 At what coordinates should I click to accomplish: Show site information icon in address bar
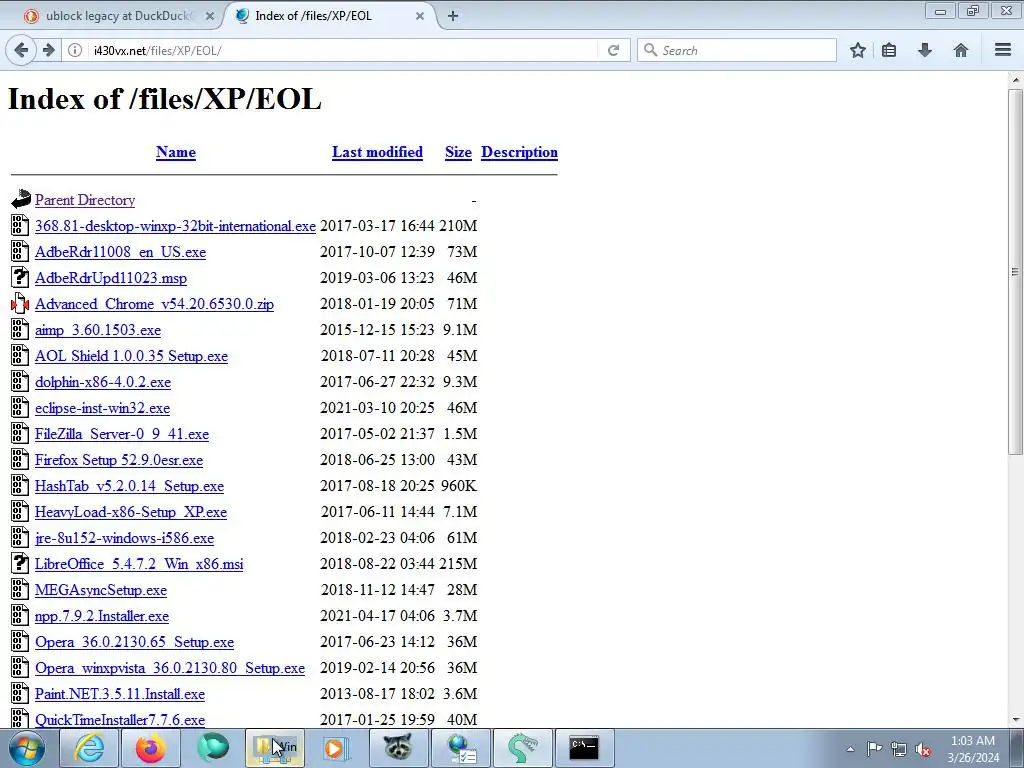tap(75, 50)
